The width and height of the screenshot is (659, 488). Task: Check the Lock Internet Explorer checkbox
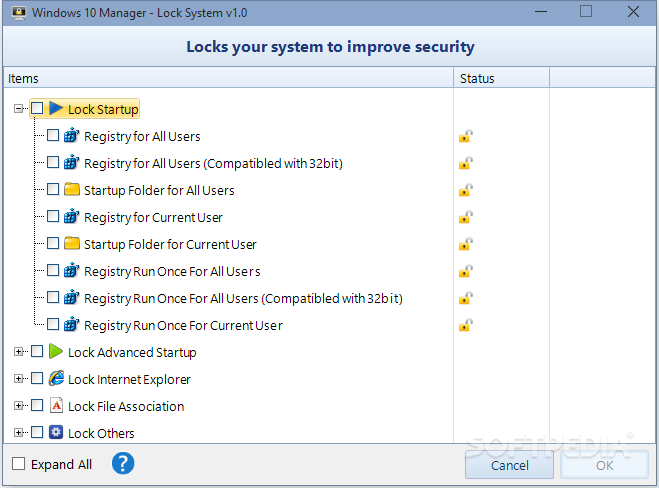point(37,378)
